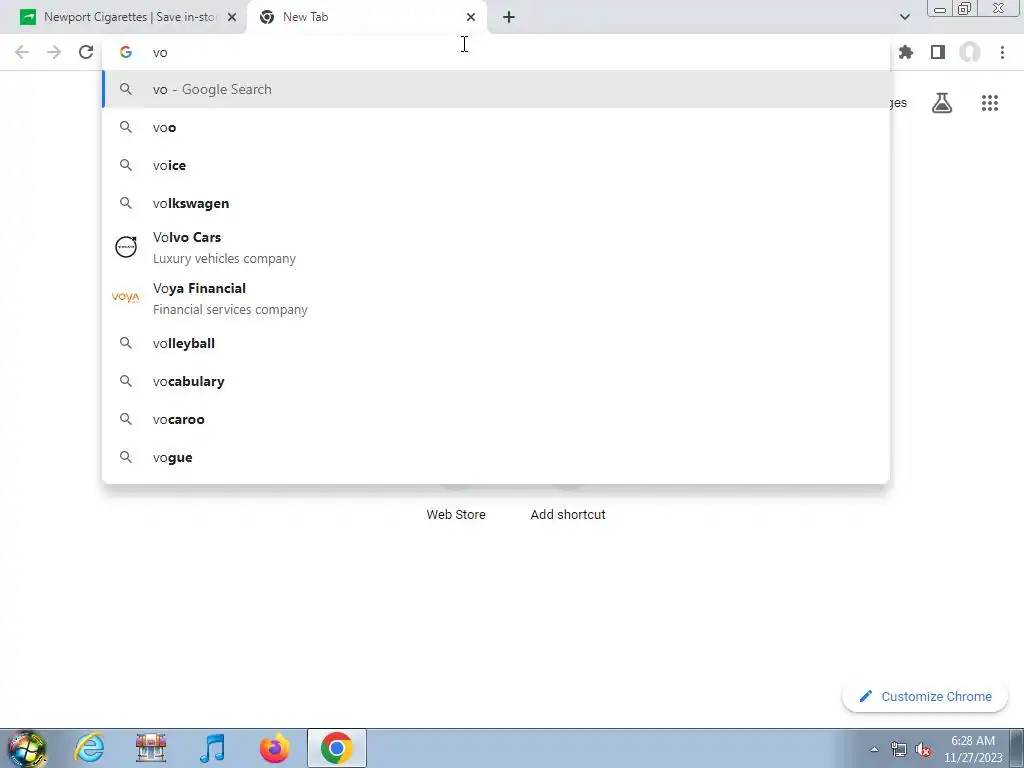Open the Windows Start menu

(27, 748)
